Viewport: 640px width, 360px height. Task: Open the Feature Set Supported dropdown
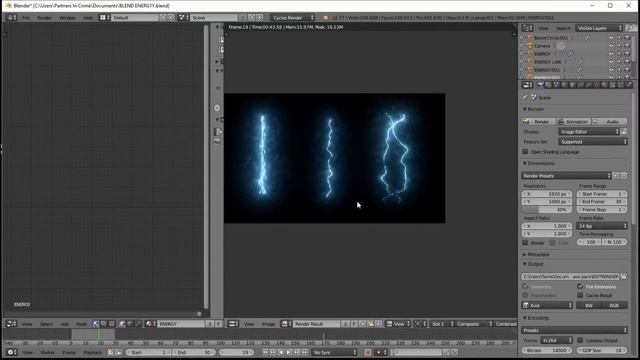point(593,142)
